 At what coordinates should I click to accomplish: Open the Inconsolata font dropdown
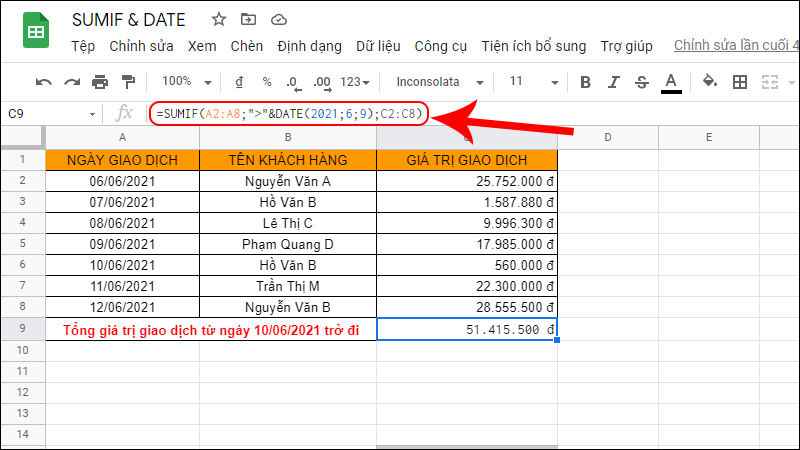pos(439,82)
